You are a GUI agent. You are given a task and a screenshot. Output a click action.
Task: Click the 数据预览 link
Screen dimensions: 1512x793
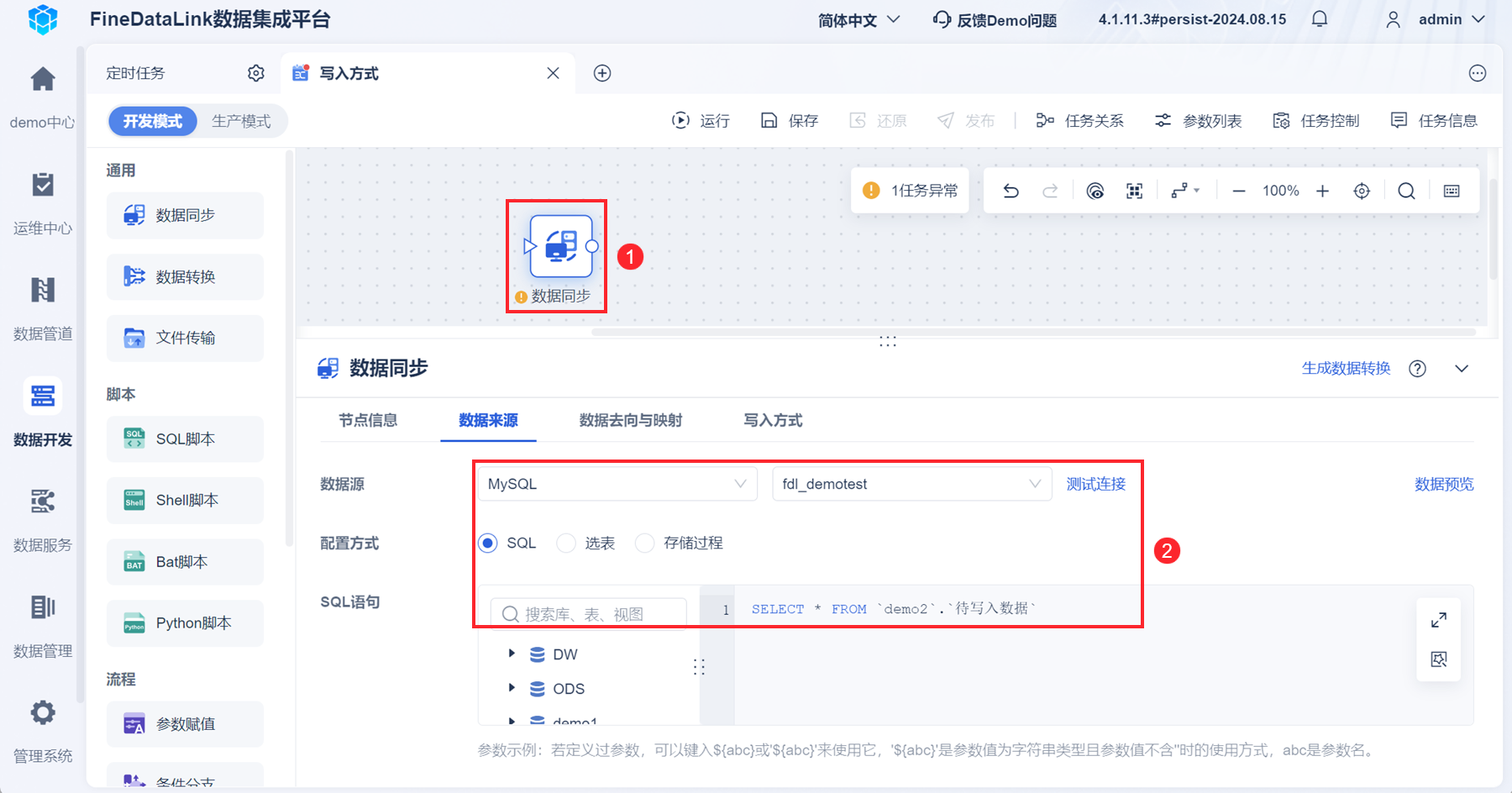click(1444, 484)
